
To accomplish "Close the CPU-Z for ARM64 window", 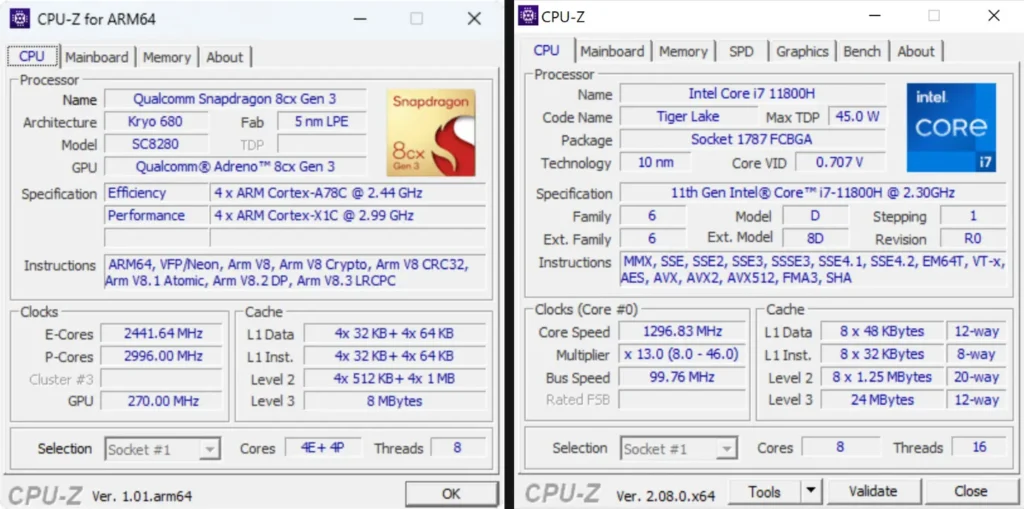I will (475, 19).
